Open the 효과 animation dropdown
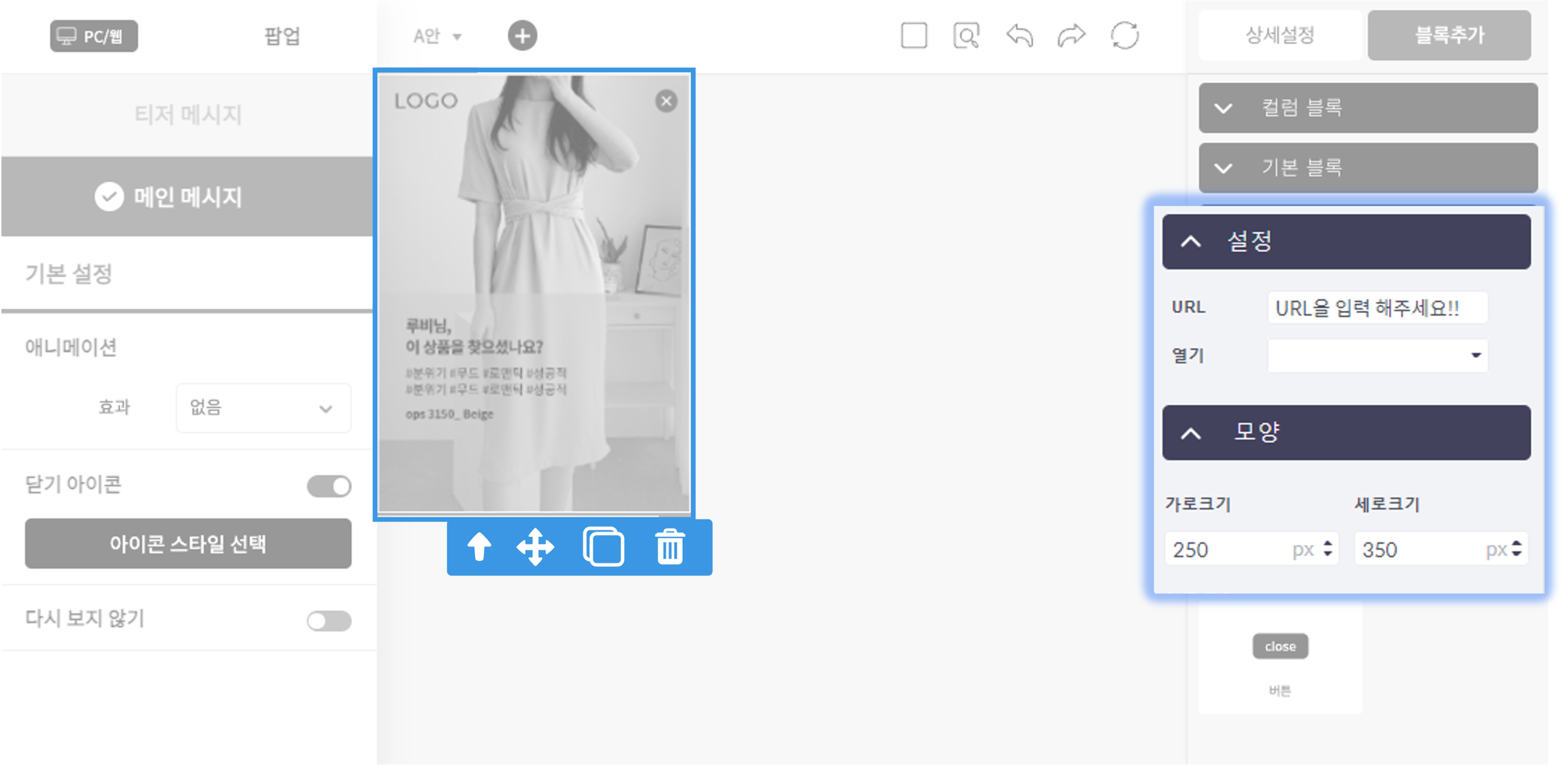The height and width of the screenshot is (765, 1568). 263,408
